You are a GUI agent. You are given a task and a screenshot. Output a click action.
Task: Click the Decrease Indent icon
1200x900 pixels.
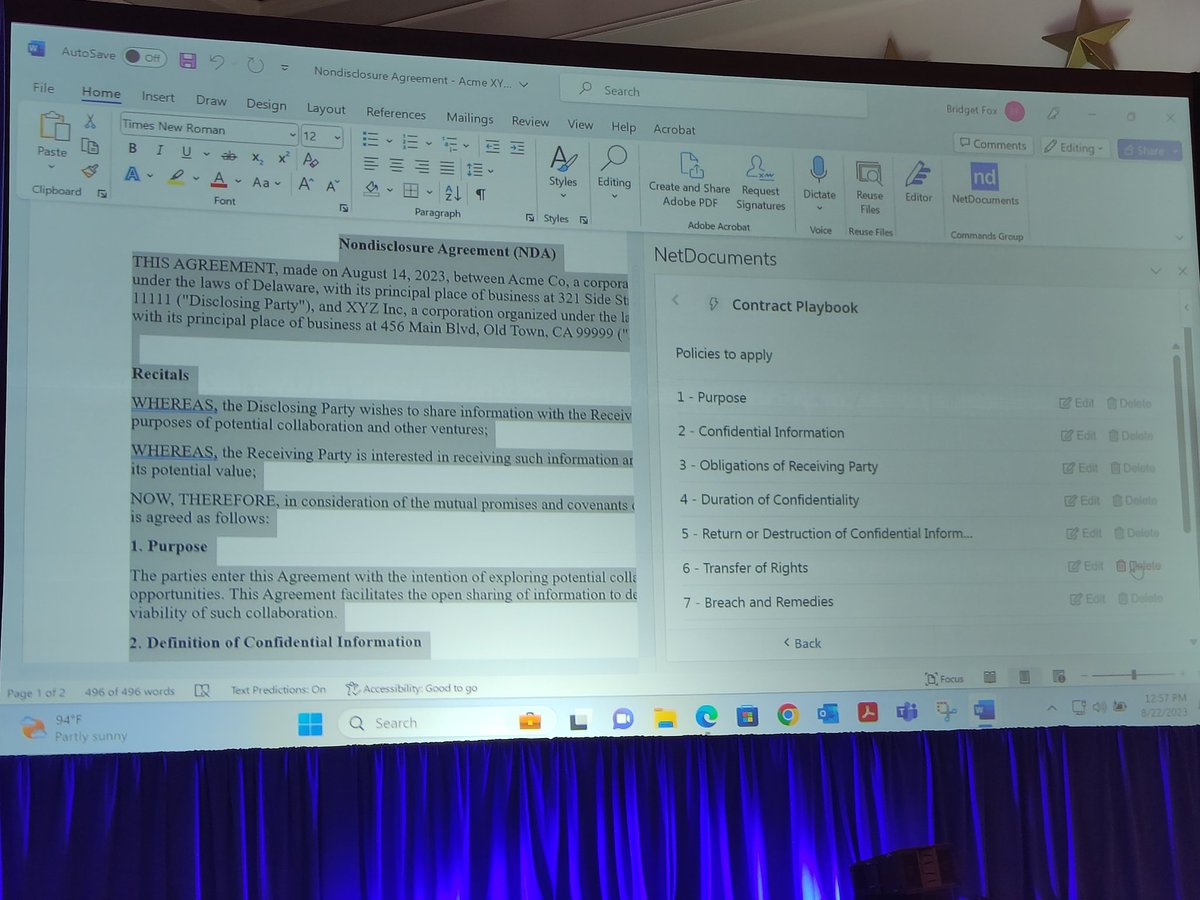tap(491, 146)
